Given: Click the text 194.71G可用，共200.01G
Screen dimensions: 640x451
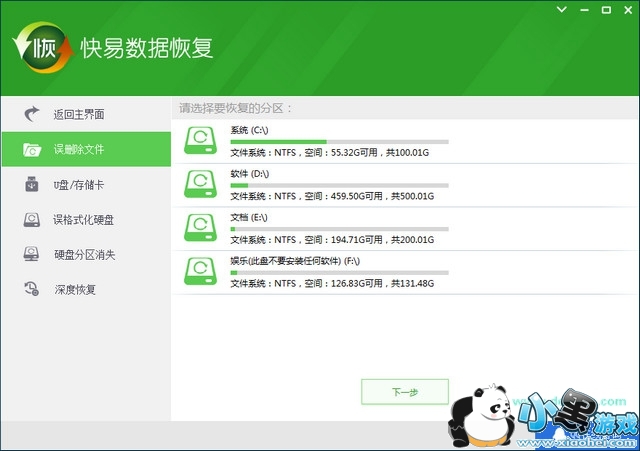Looking at the screenshot, I should coord(382,240).
